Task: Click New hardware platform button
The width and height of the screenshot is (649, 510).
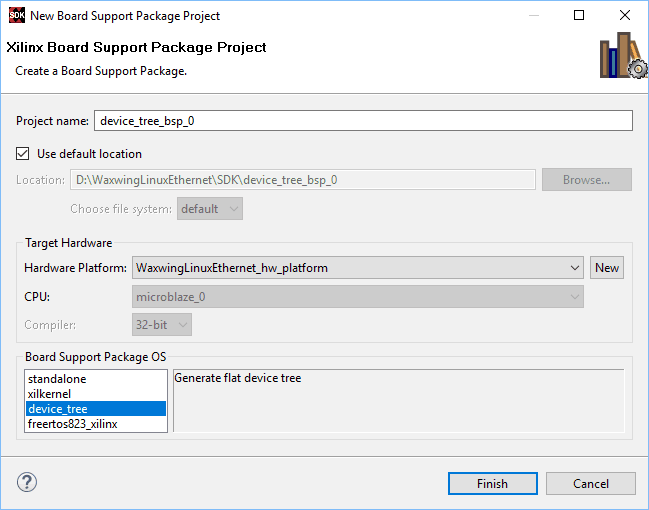Action: pyautogui.click(x=607, y=268)
